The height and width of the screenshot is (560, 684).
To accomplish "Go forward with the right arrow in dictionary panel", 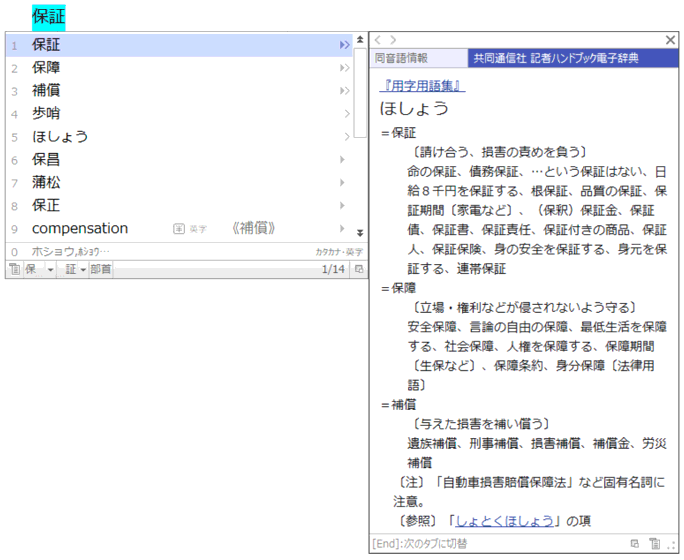I will point(393,40).
